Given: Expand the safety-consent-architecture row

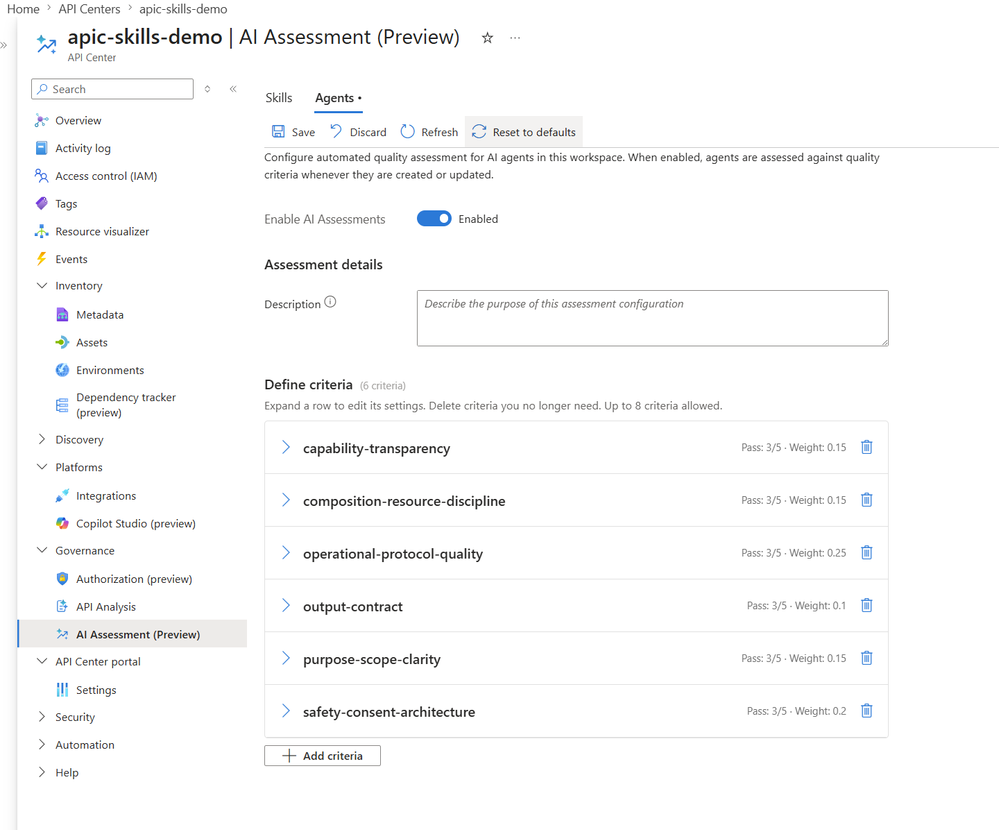Looking at the screenshot, I should pos(286,711).
